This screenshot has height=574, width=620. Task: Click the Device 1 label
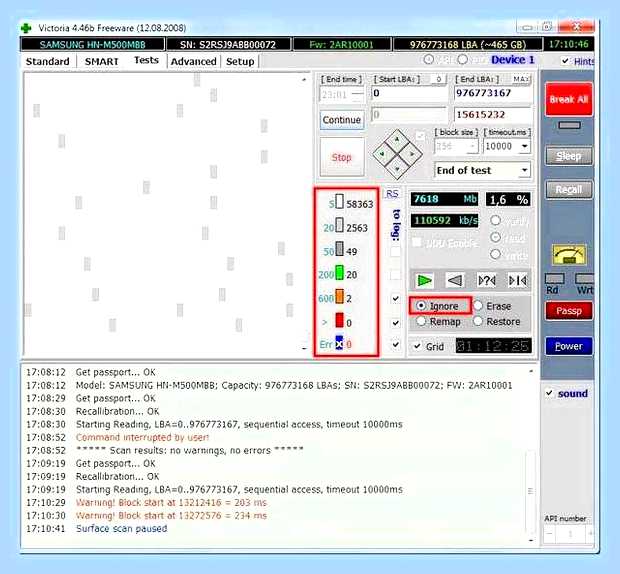click(x=512, y=60)
